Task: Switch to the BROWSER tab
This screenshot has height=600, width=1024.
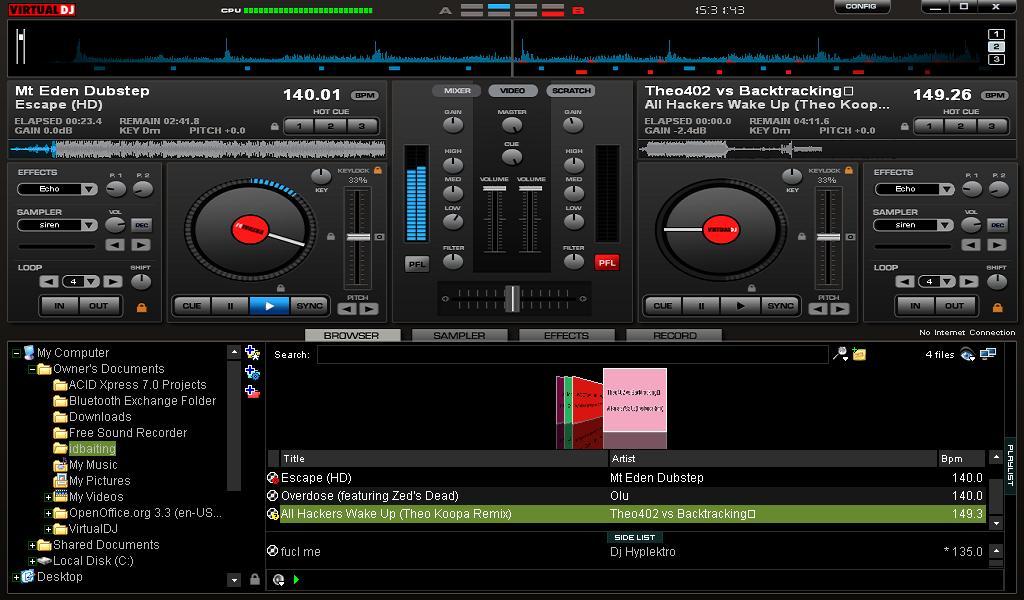Action: tap(351, 335)
